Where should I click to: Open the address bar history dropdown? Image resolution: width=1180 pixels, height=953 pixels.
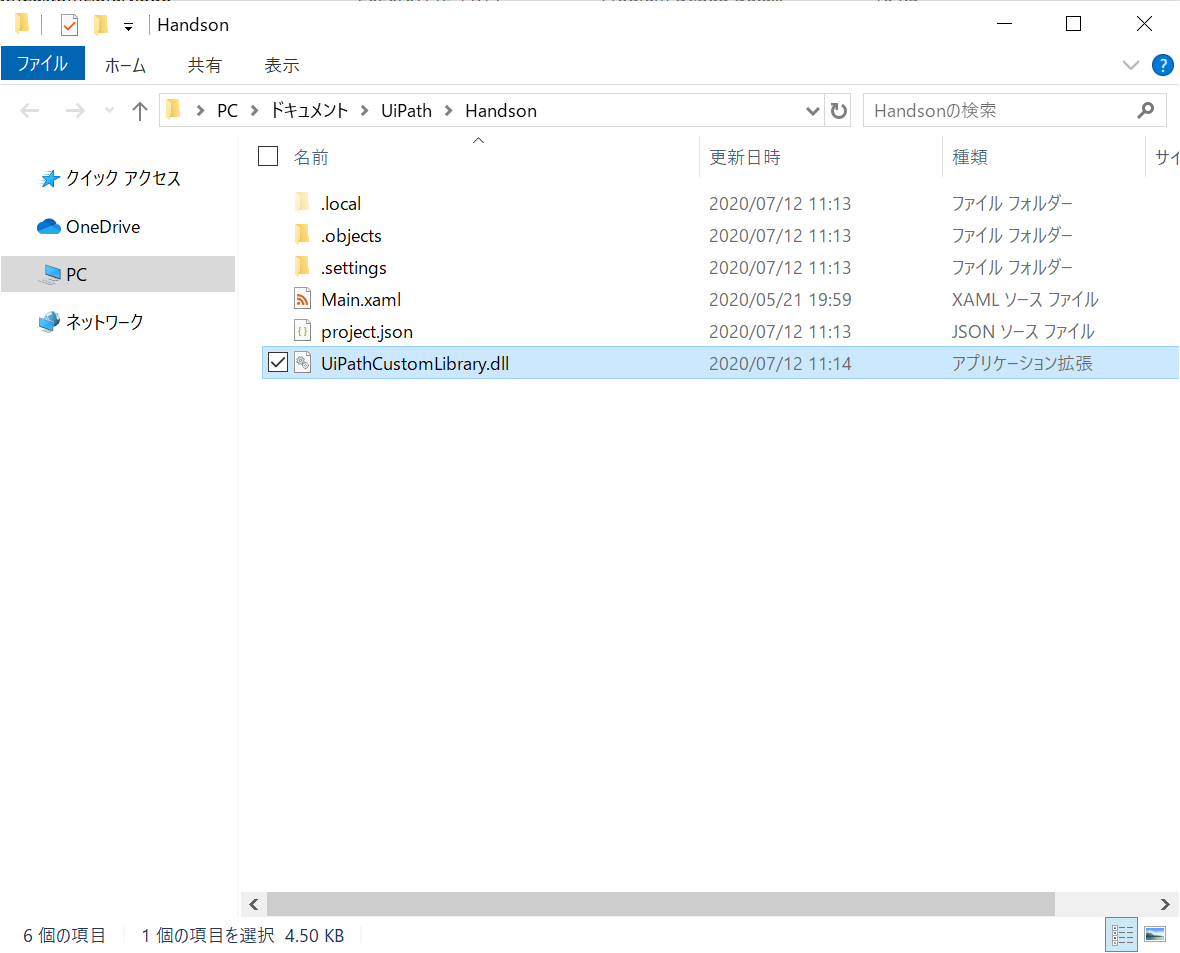click(813, 111)
